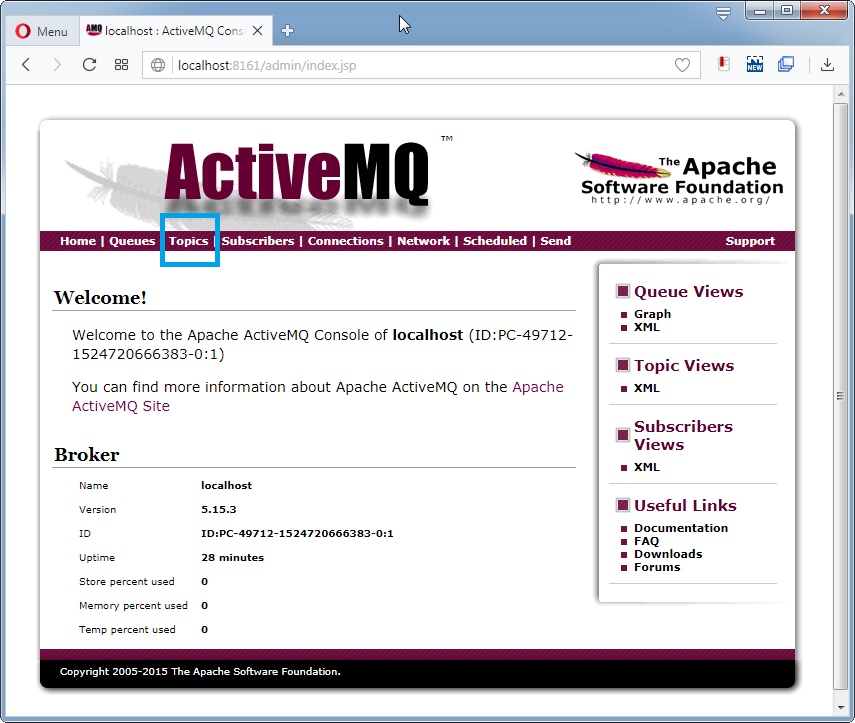Open the Downloads useful link
Image resolution: width=855 pixels, height=723 pixels.
tap(668, 554)
